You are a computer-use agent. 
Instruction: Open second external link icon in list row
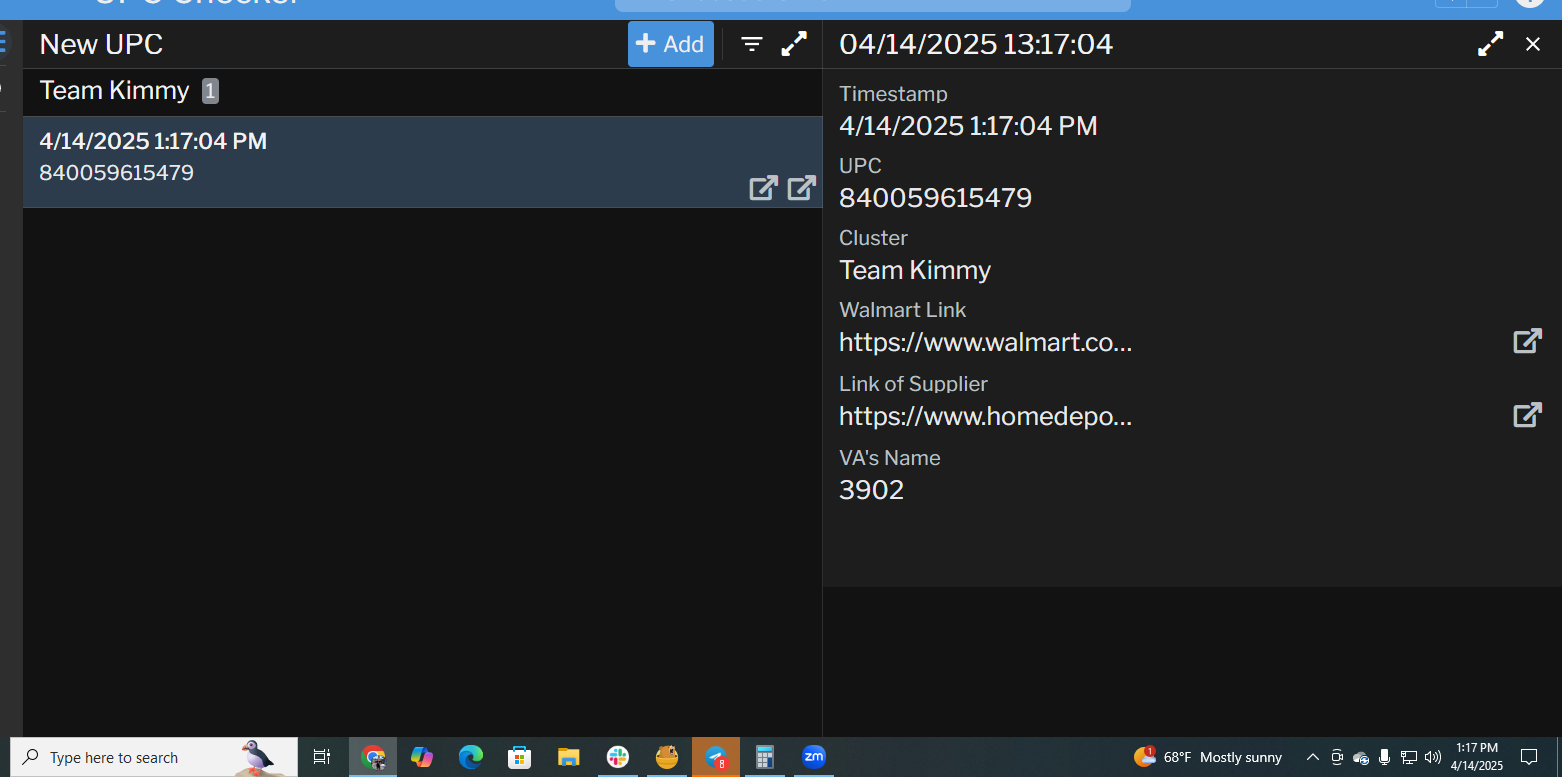pyautogui.click(x=801, y=188)
